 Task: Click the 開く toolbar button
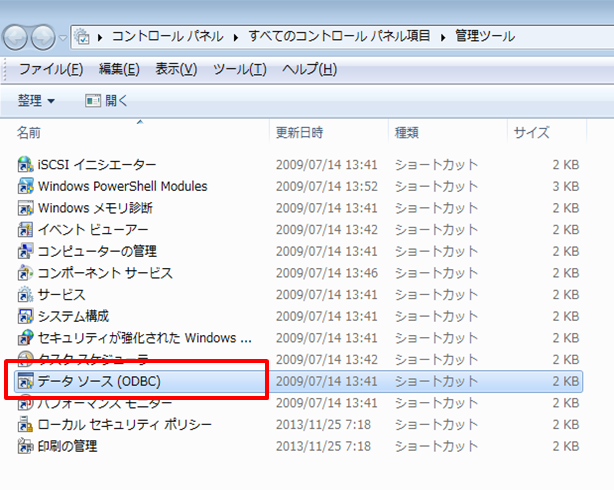point(107,101)
